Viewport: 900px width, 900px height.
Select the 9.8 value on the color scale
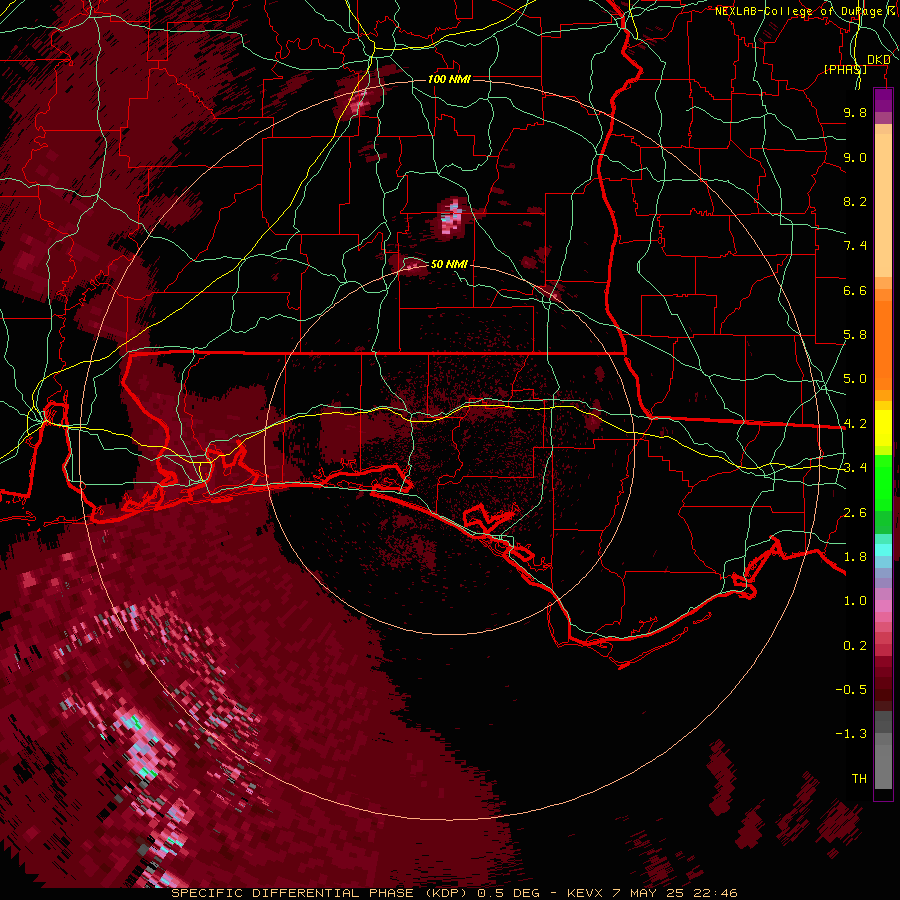(855, 112)
